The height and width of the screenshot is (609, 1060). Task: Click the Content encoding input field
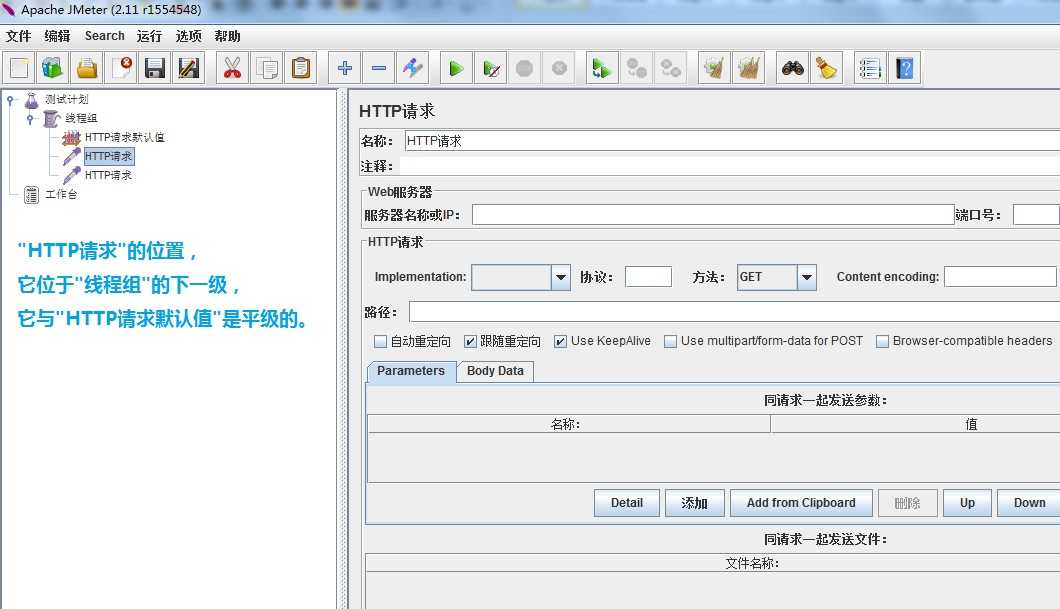[x=1001, y=277]
